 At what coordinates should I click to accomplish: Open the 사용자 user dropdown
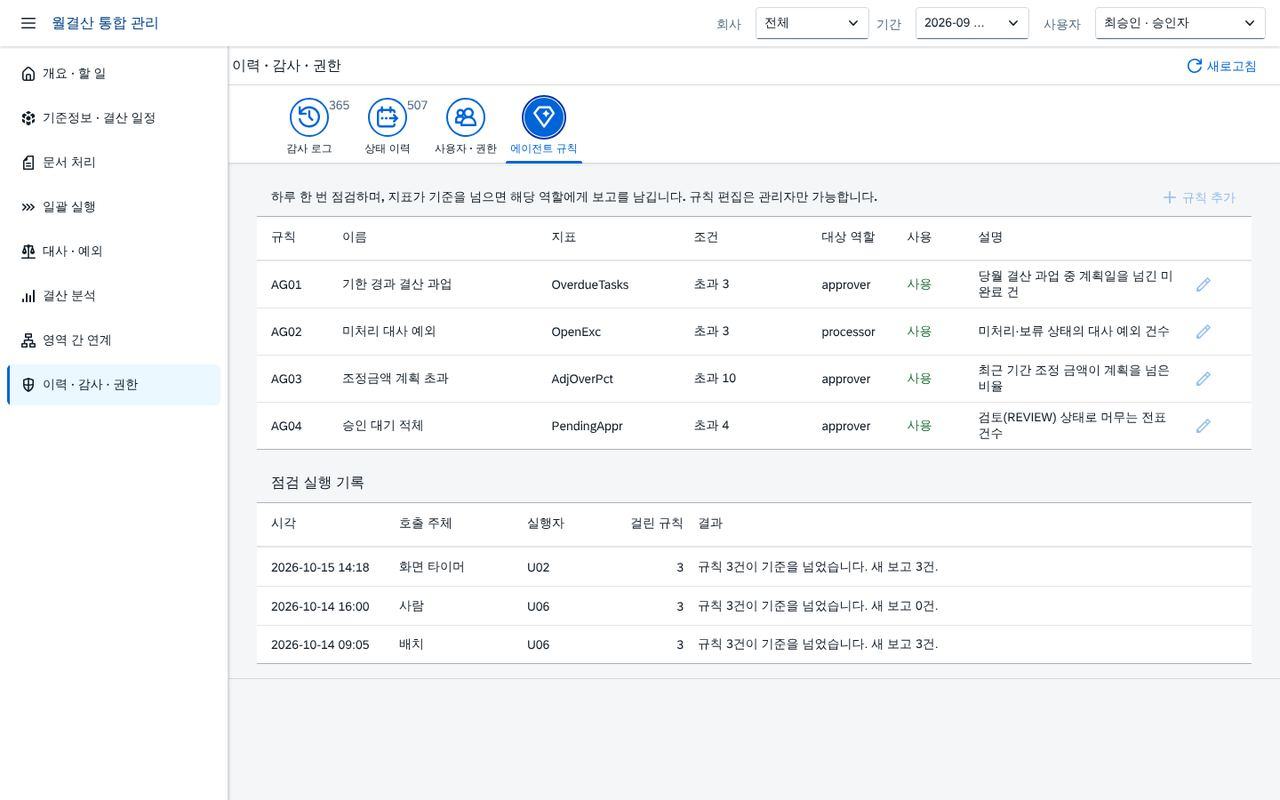(1180, 23)
